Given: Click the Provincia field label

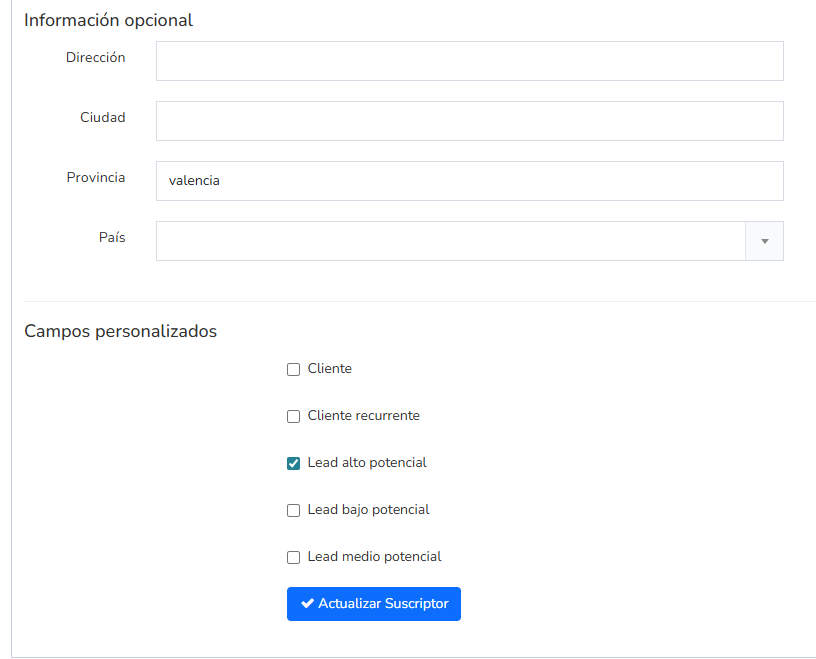Looking at the screenshot, I should (x=96, y=178).
